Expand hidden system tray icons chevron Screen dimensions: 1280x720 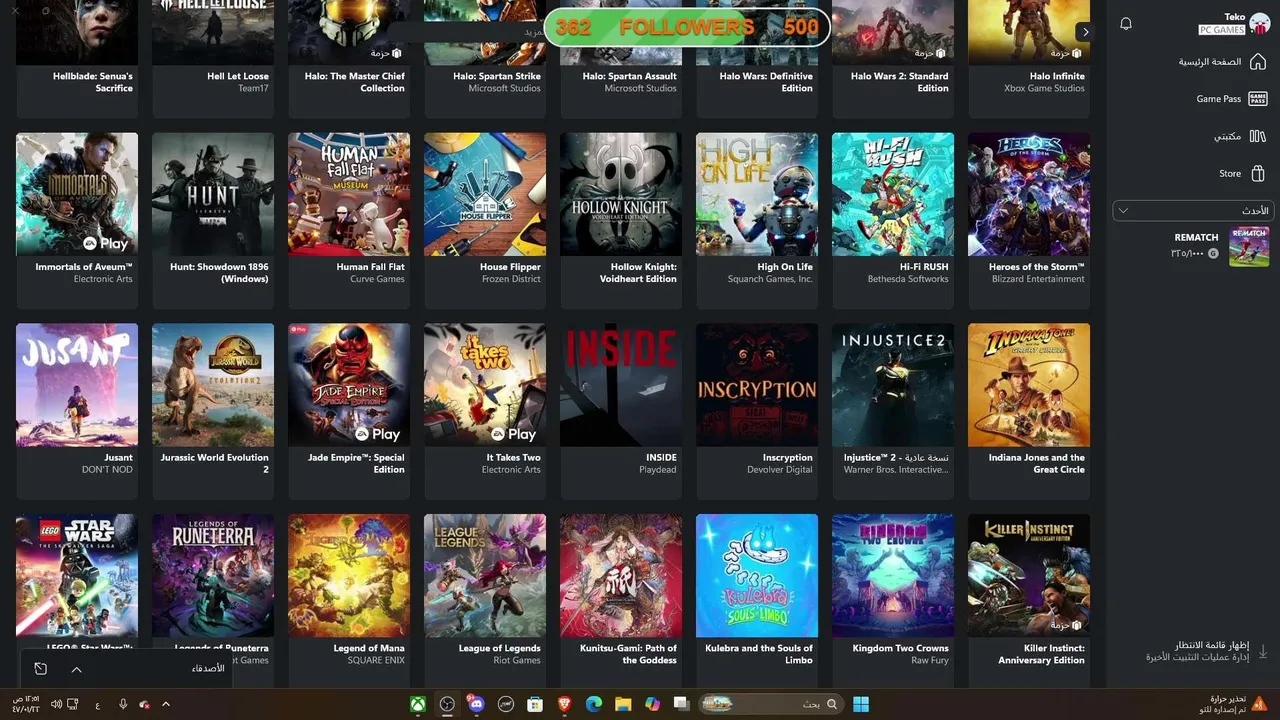[x=166, y=704]
